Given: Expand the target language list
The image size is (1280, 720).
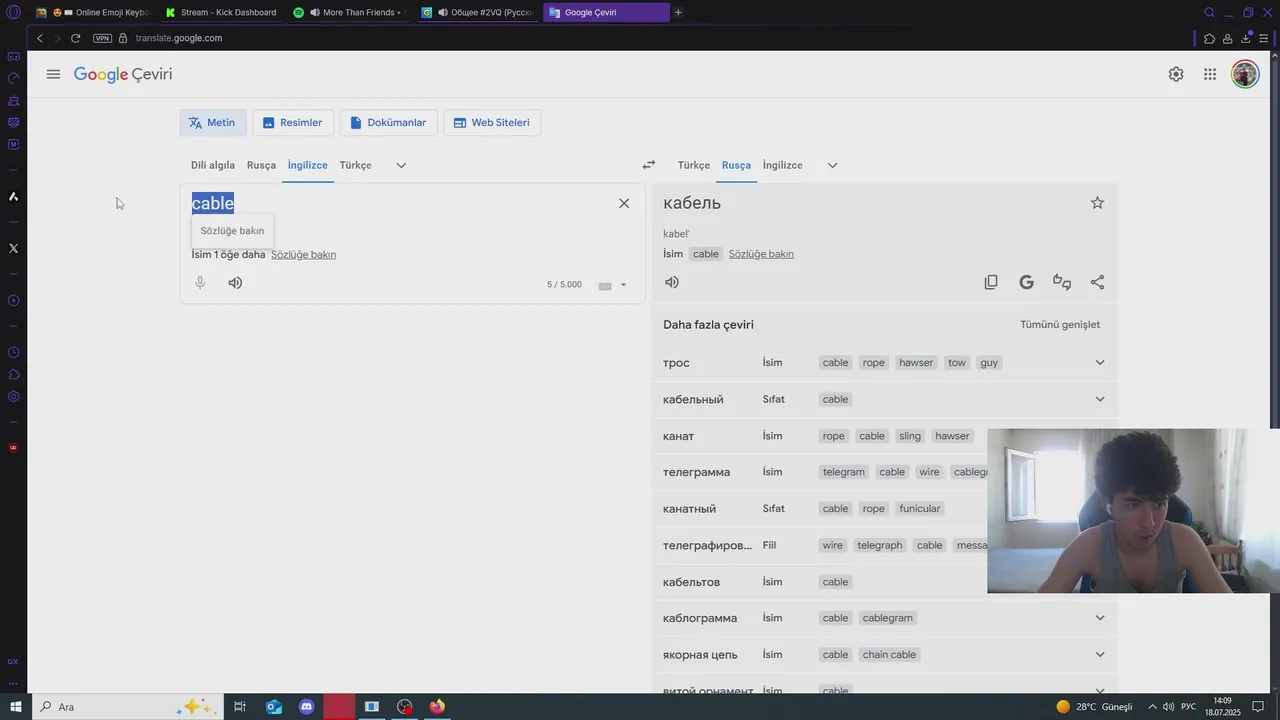Looking at the screenshot, I should point(832,165).
